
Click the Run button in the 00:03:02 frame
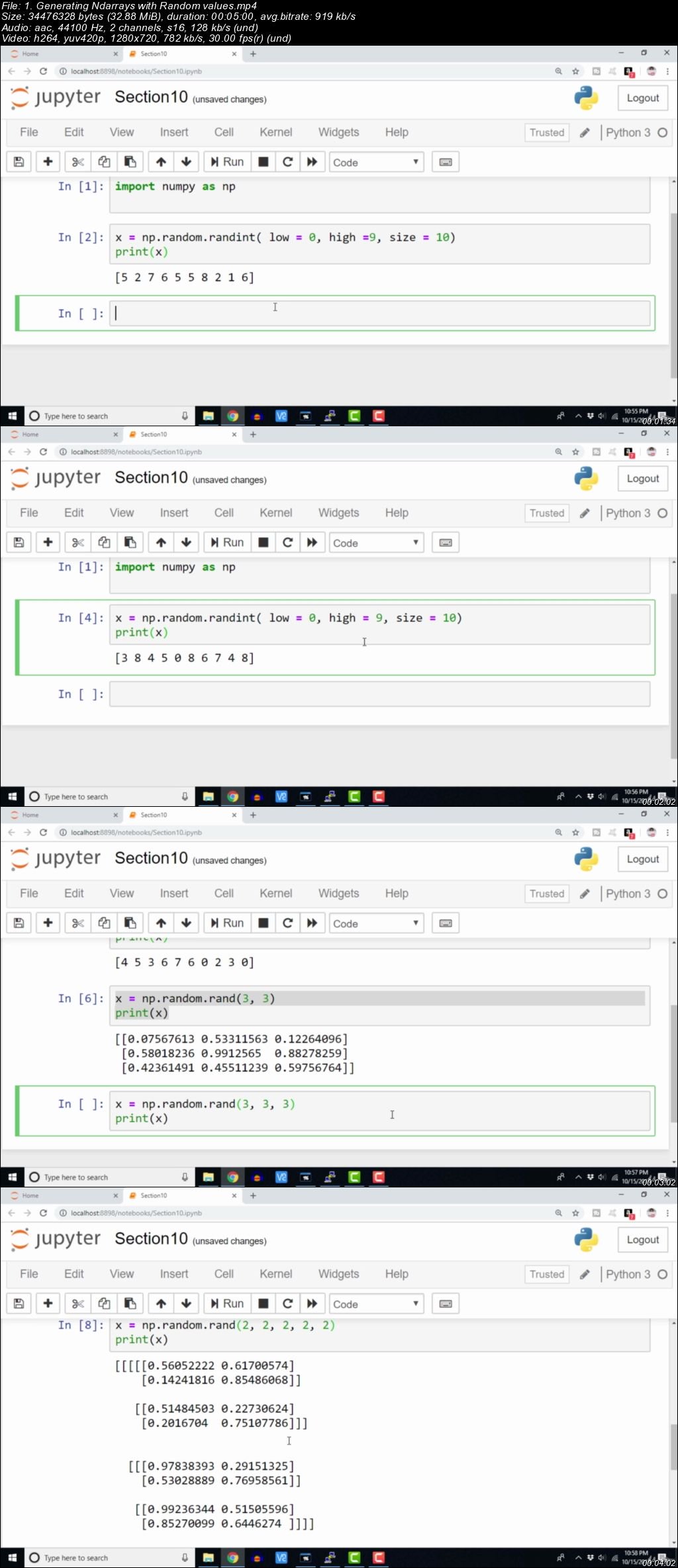pos(227,923)
